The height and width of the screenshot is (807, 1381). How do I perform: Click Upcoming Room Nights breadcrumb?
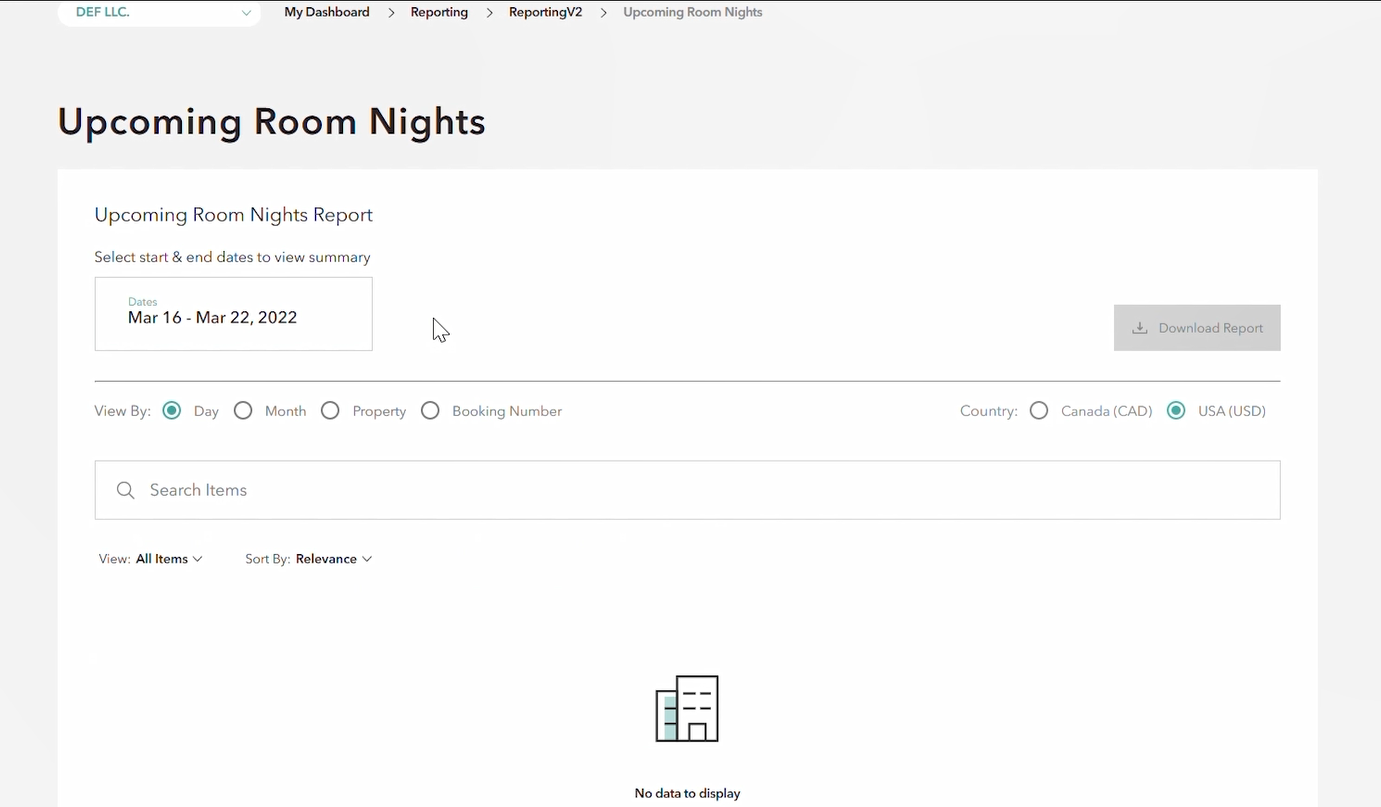[x=693, y=13]
